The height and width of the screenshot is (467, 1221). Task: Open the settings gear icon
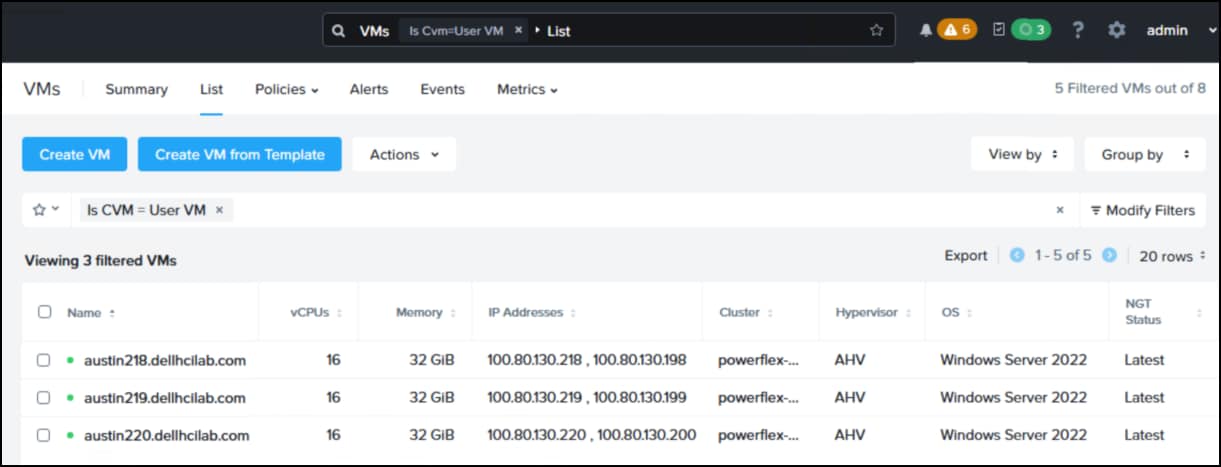(x=1117, y=30)
